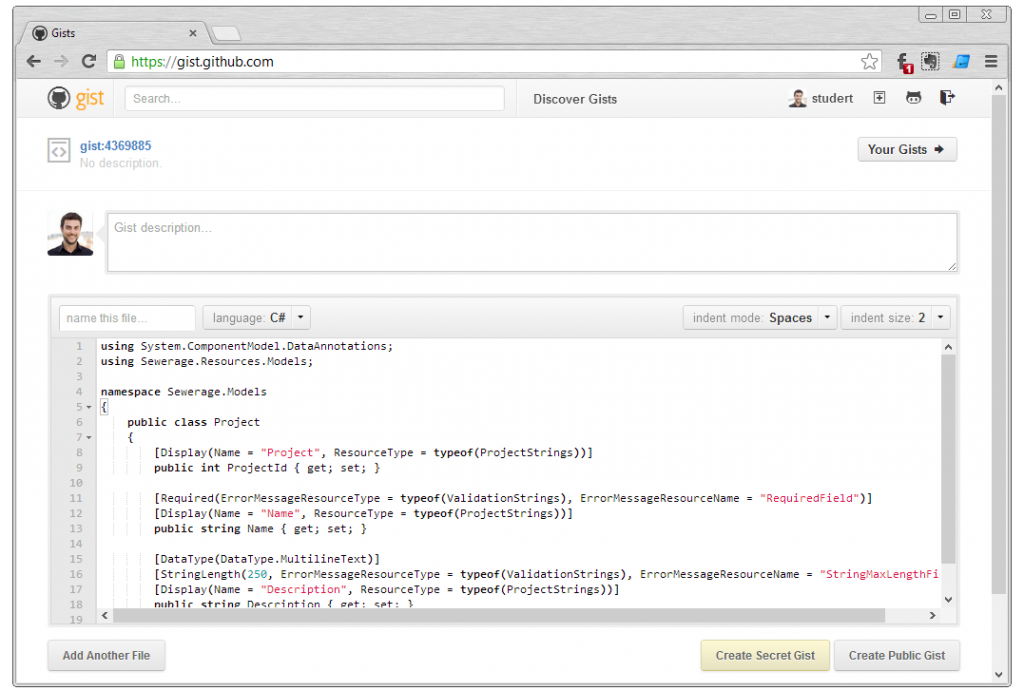Open the Chrome hamburger menu

(991, 61)
